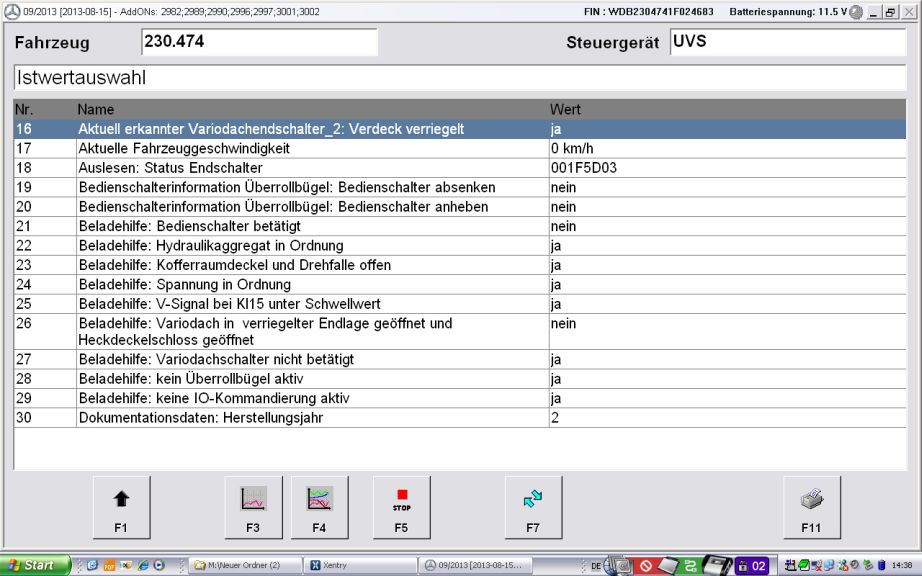922x576 pixels.
Task: Select row 20 Bedienschalter anheben
Action: click(x=460, y=206)
